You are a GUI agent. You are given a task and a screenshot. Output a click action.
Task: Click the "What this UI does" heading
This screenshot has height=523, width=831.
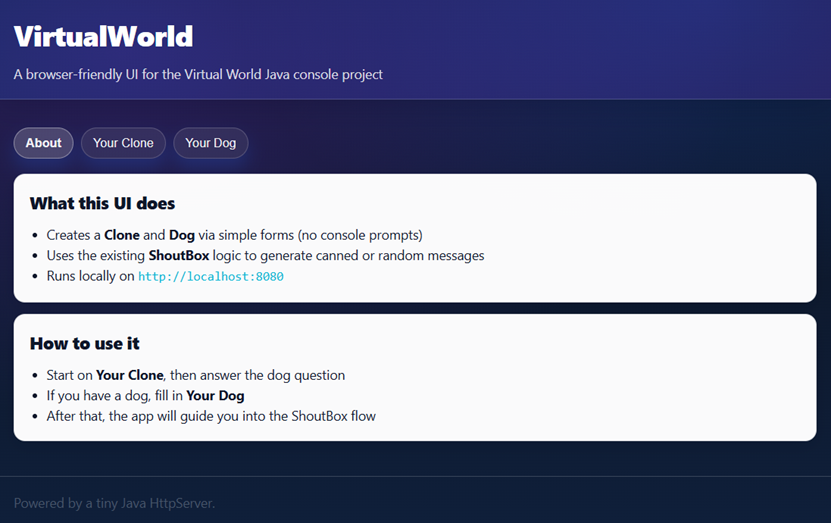point(102,204)
